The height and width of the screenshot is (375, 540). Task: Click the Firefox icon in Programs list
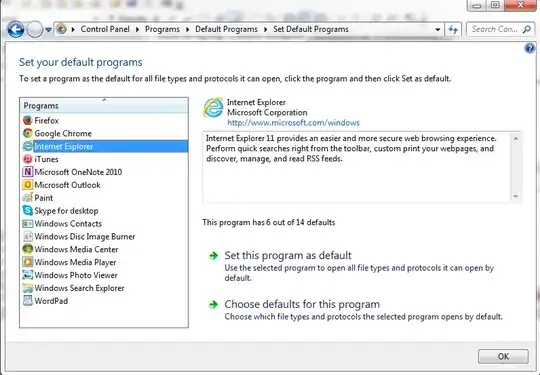(x=28, y=121)
